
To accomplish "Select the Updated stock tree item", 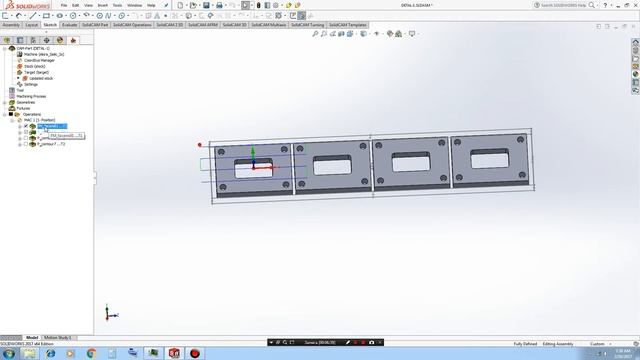I will (x=41, y=78).
